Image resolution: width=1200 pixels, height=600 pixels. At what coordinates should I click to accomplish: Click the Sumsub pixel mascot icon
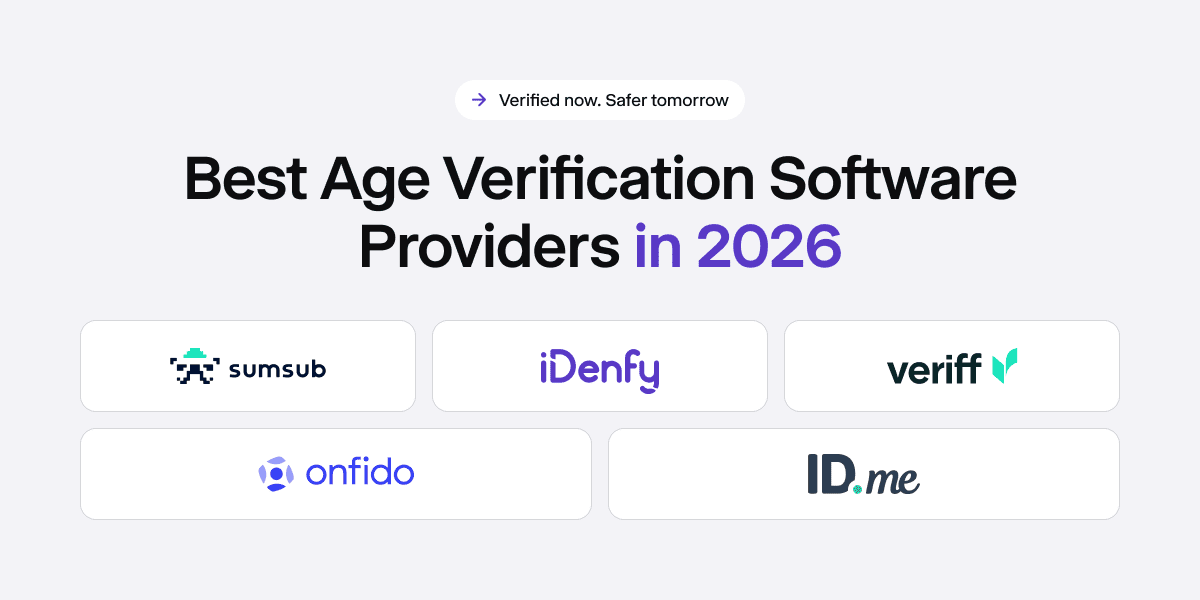(194, 367)
